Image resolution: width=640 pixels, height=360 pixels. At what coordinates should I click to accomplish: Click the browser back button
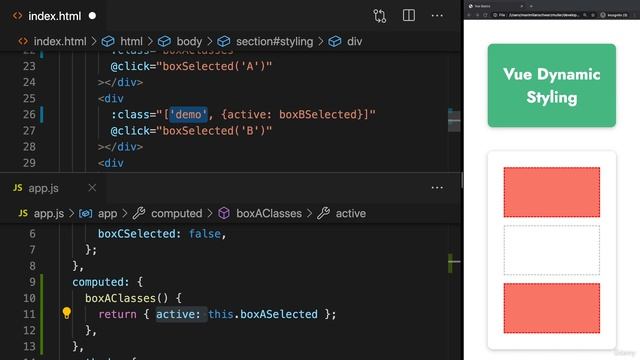click(x=469, y=15)
